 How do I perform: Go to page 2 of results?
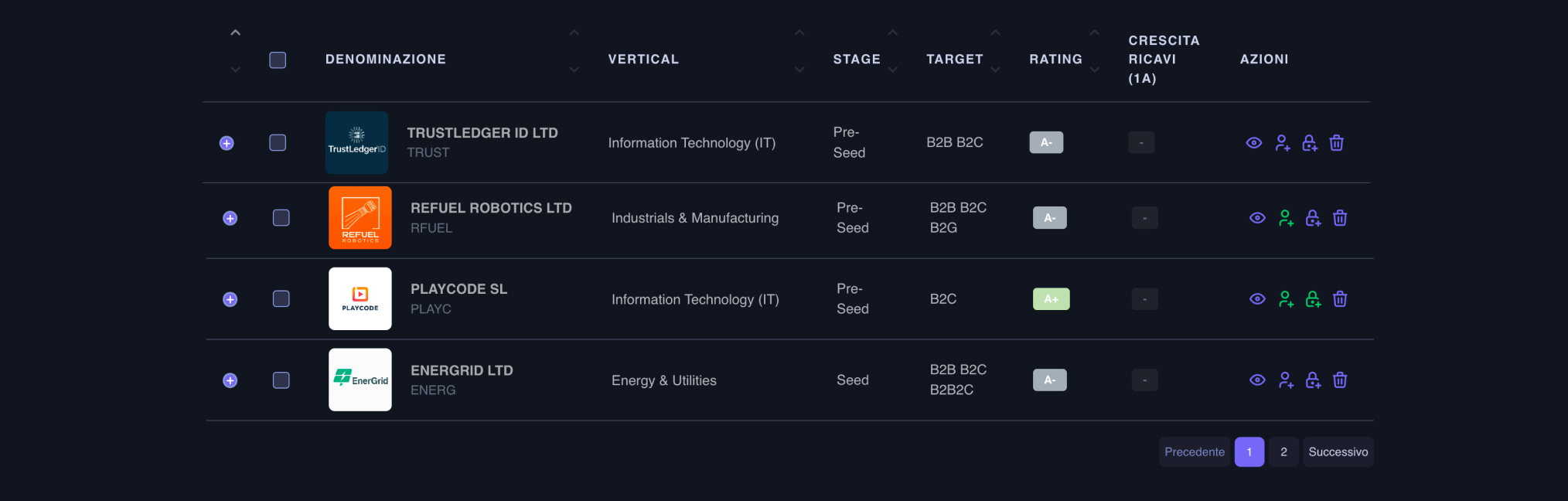point(1283,452)
